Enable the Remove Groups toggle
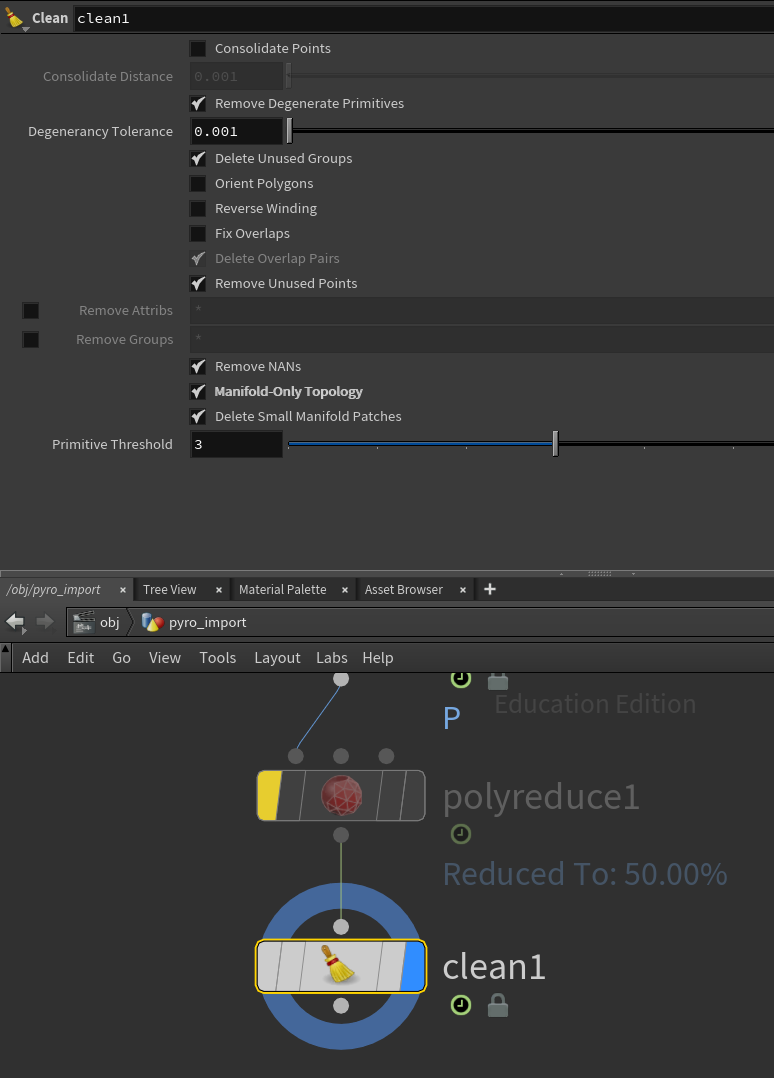774x1078 pixels. [x=31, y=340]
